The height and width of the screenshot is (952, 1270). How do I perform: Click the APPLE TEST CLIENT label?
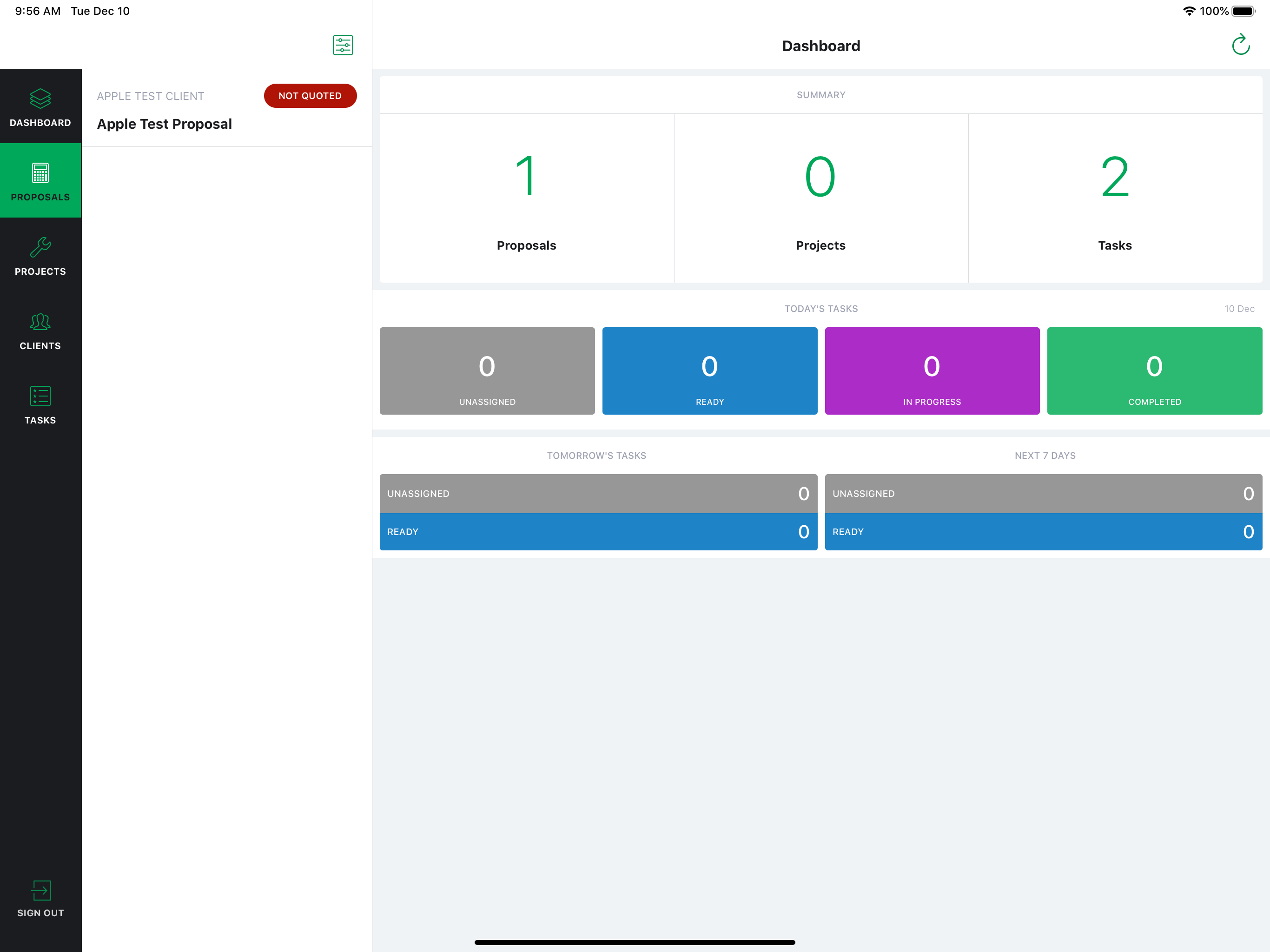pyautogui.click(x=151, y=96)
